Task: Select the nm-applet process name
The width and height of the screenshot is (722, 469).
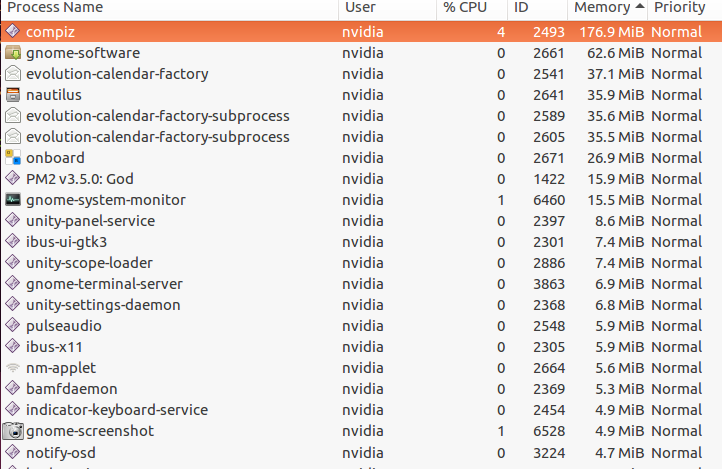Action: pos(61,368)
